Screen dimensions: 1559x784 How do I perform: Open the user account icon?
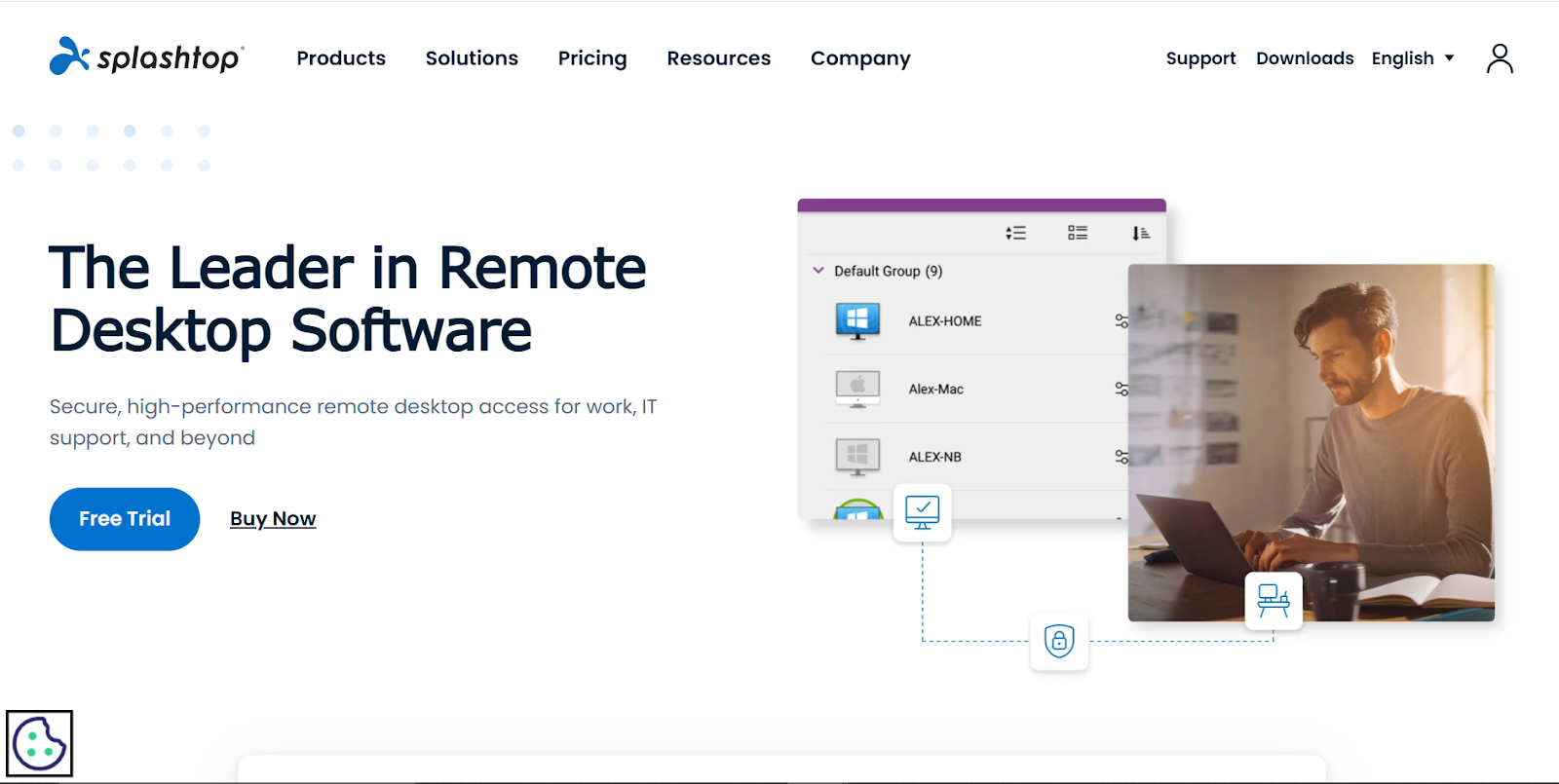1500,58
